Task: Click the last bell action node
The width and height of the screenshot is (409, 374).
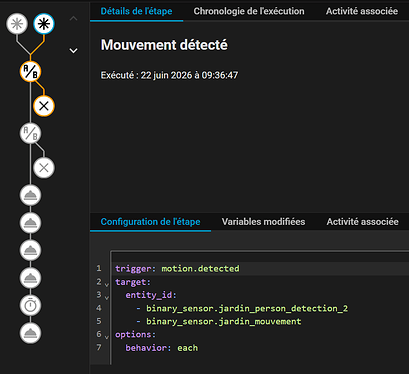Action: (30, 333)
